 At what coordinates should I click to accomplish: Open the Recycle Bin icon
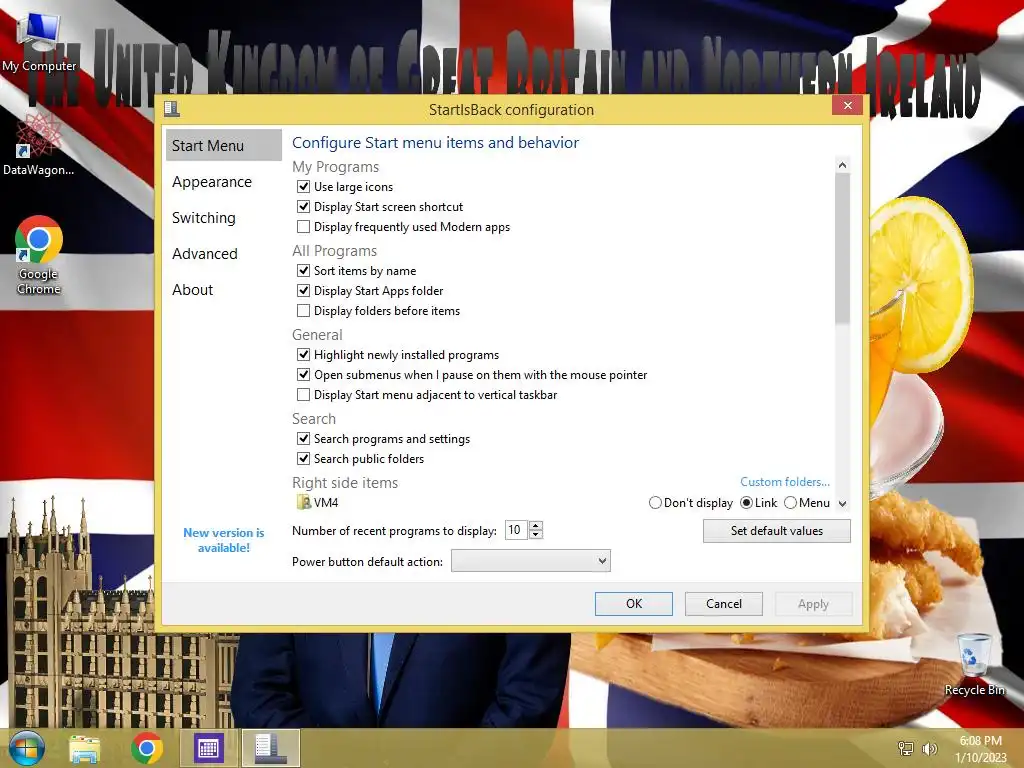coord(974,664)
